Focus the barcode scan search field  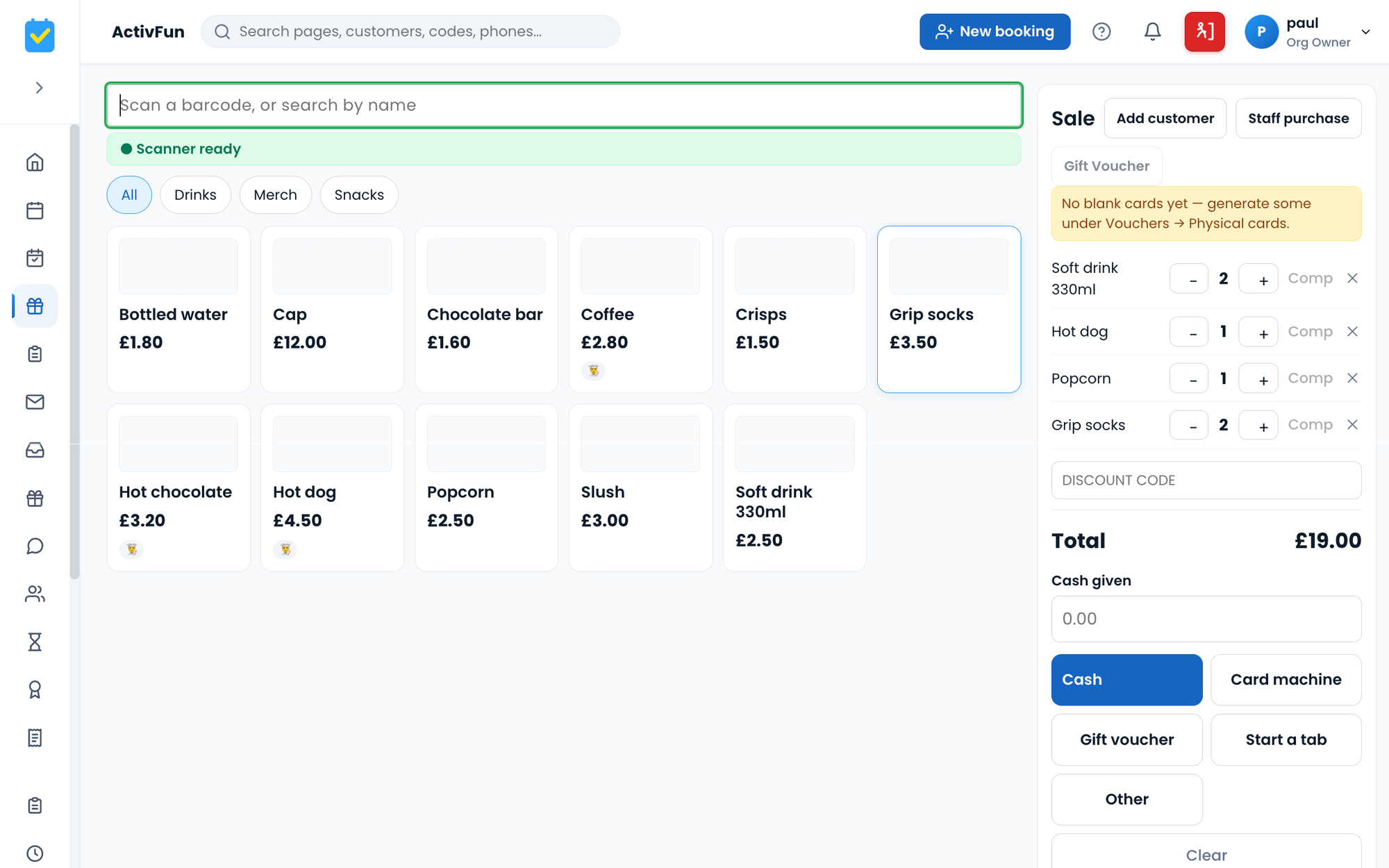pos(564,106)
